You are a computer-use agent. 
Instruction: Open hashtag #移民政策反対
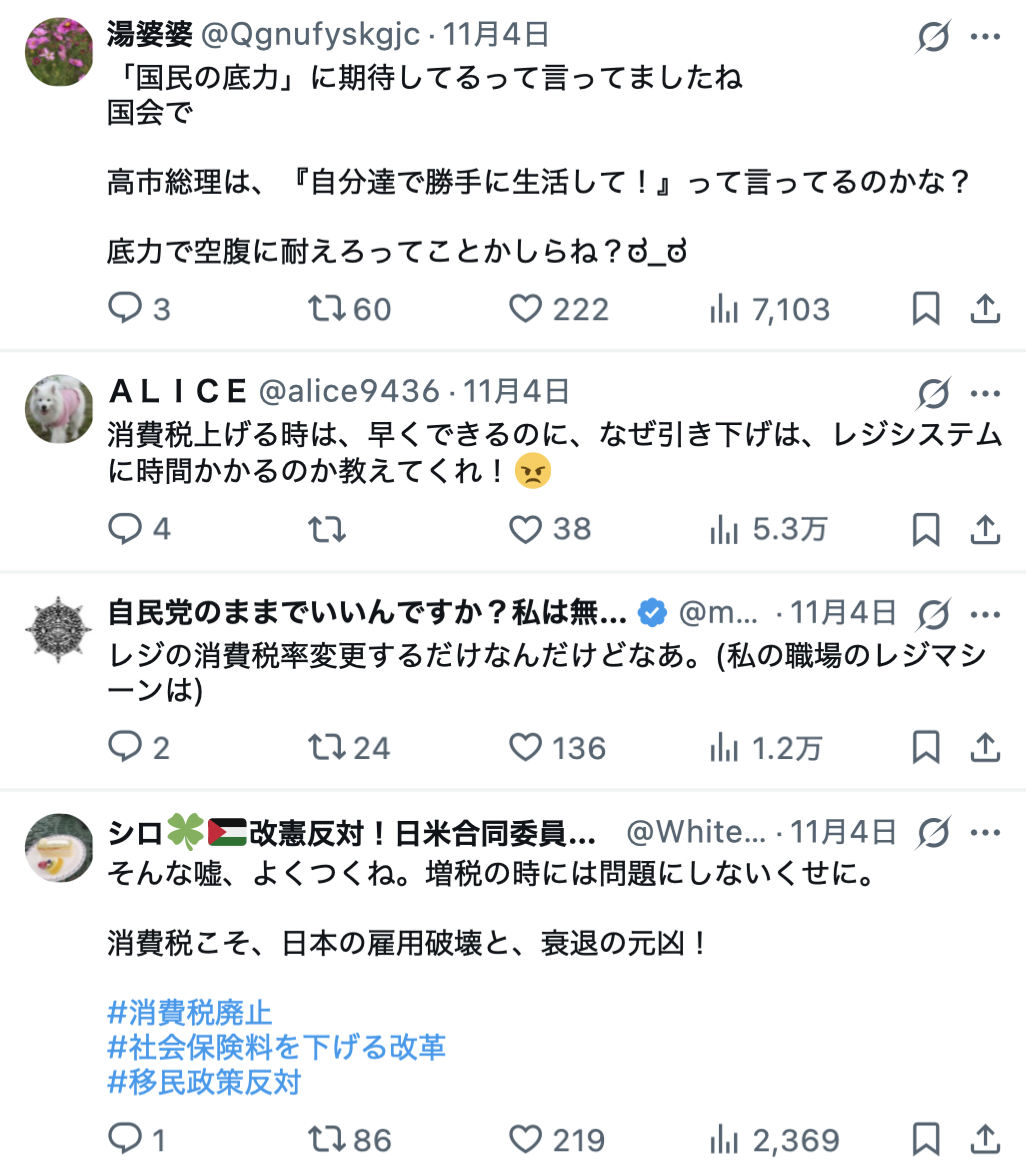click(x=204, y=1081)
